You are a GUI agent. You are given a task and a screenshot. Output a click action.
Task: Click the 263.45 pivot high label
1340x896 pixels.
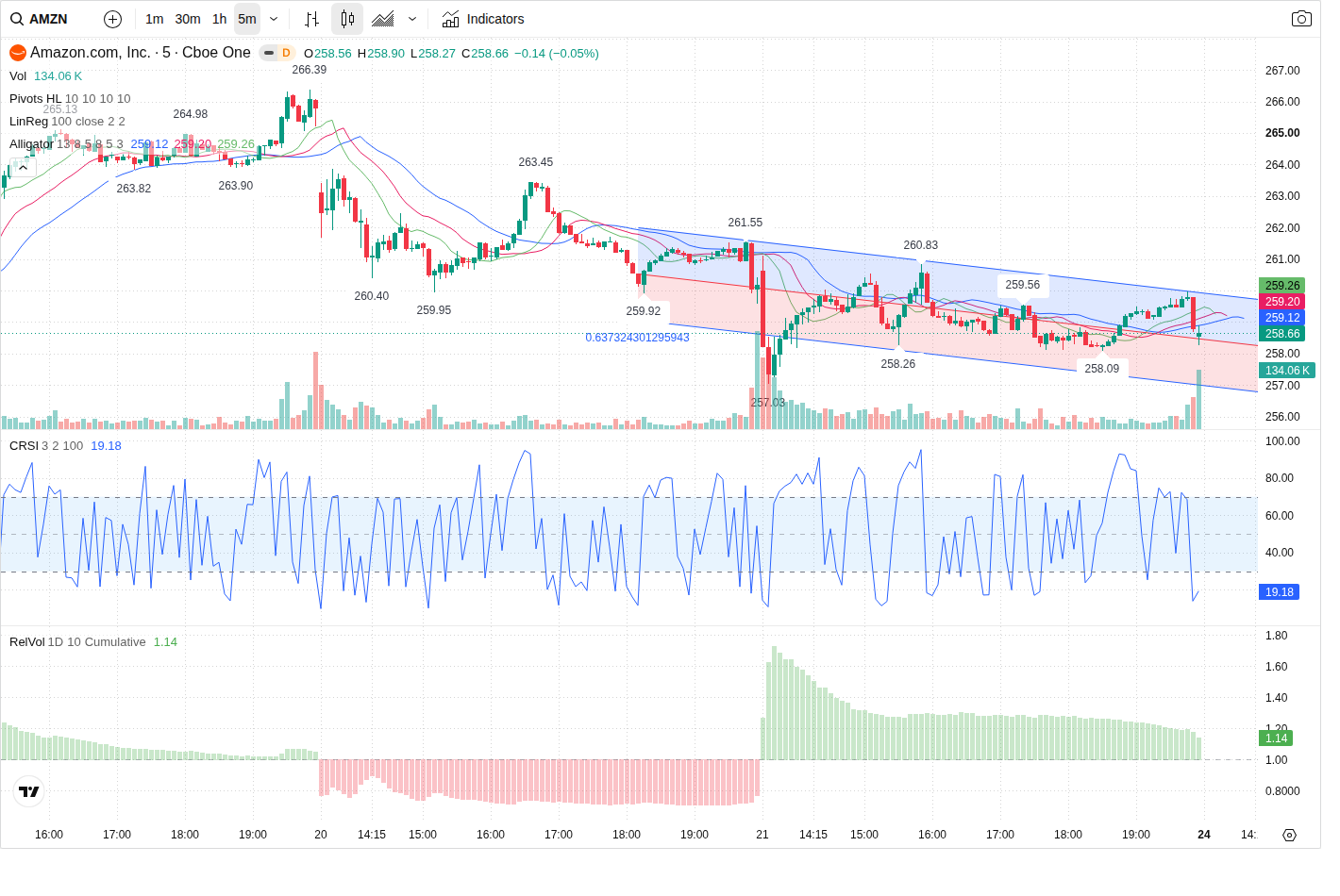pyautogui.click(x=536, y=162)
